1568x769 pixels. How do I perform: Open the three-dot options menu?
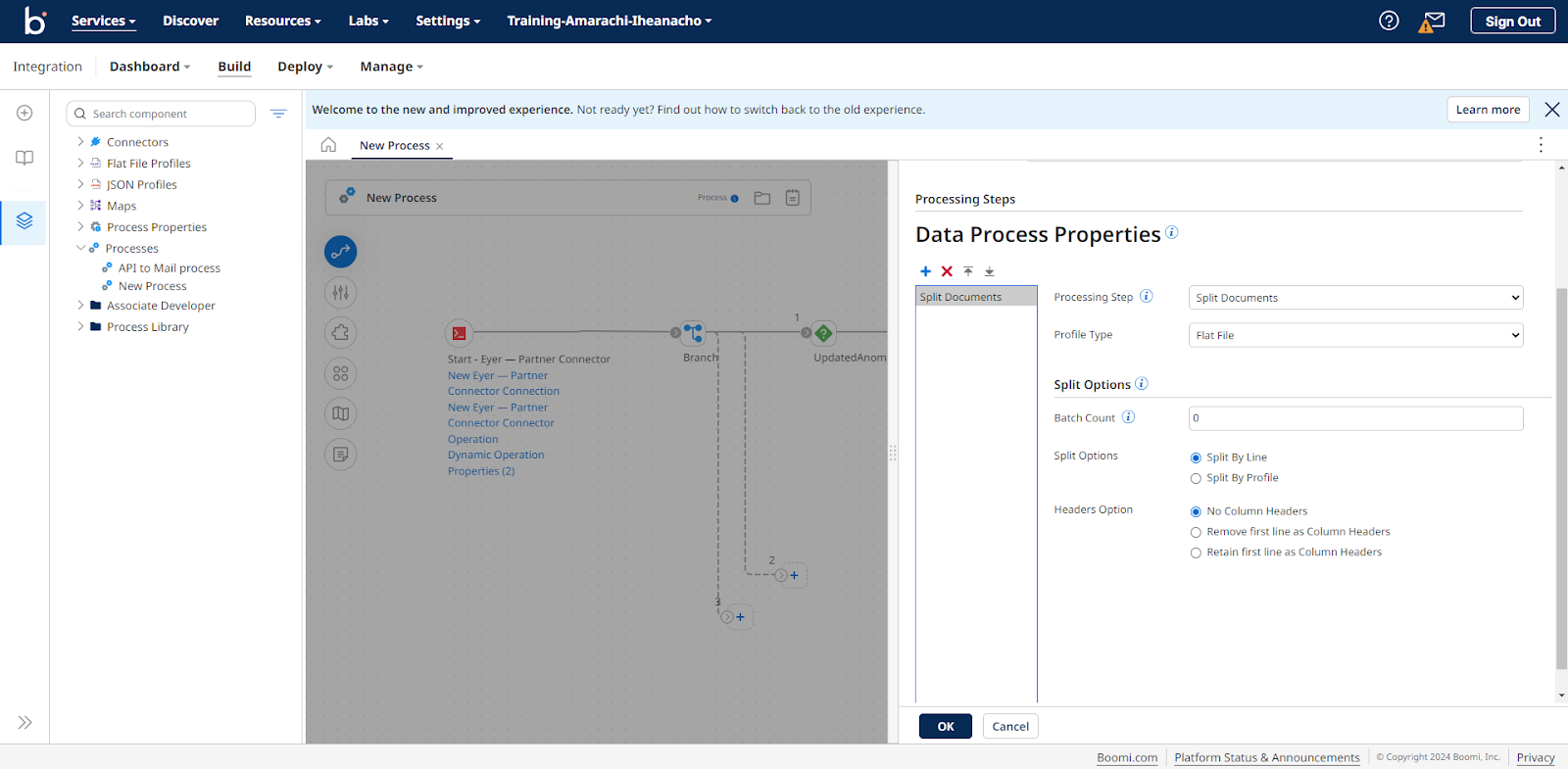(1541, 145)
